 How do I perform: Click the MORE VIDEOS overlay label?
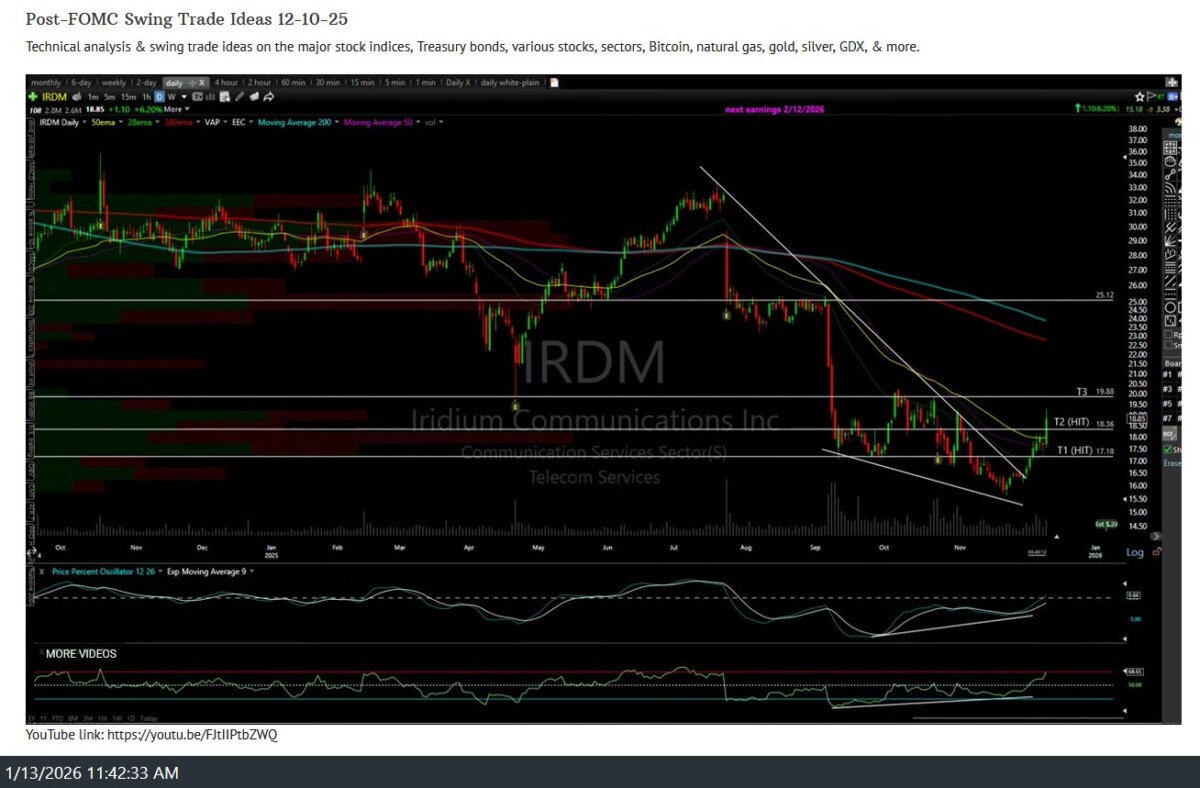tap(81, 654)
